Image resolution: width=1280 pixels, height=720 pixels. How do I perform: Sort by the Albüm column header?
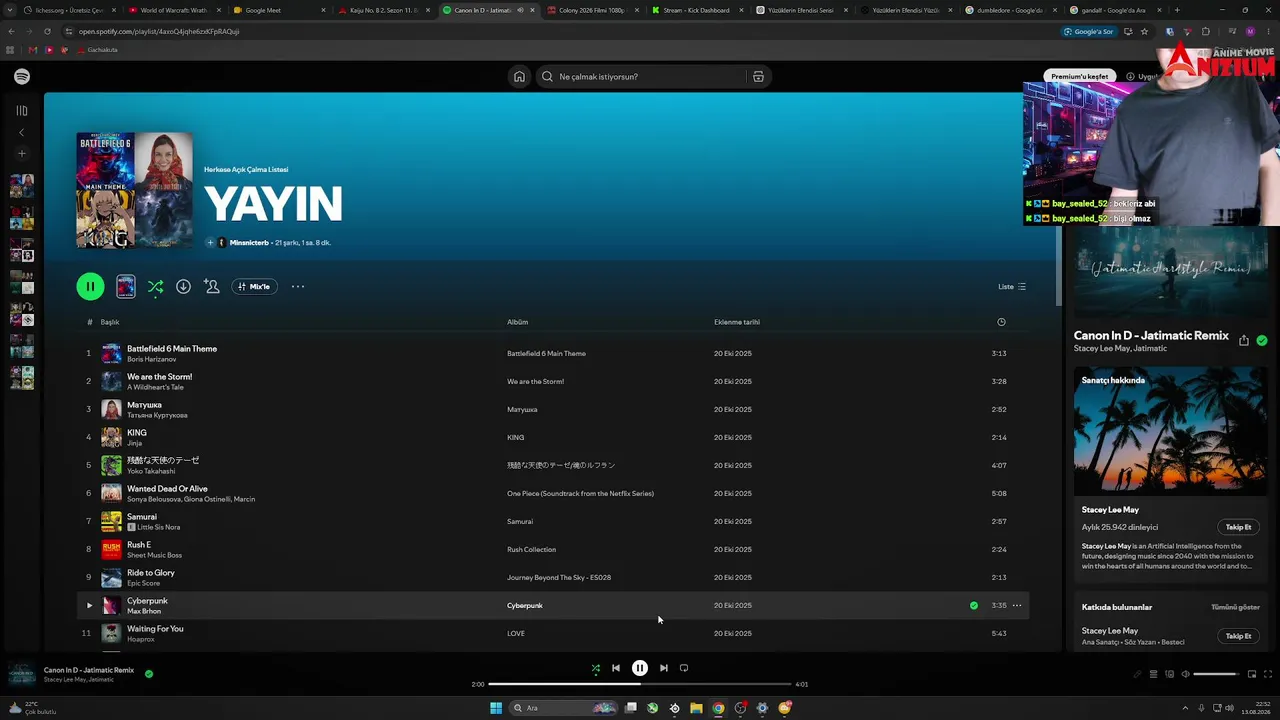pos(517,322)
